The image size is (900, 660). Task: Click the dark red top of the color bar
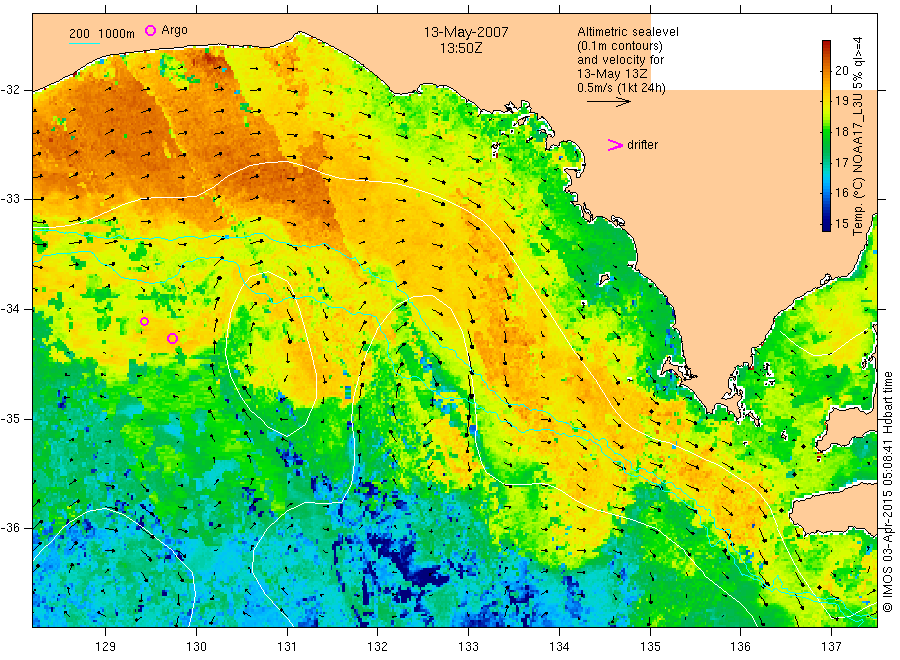[826, 45]
